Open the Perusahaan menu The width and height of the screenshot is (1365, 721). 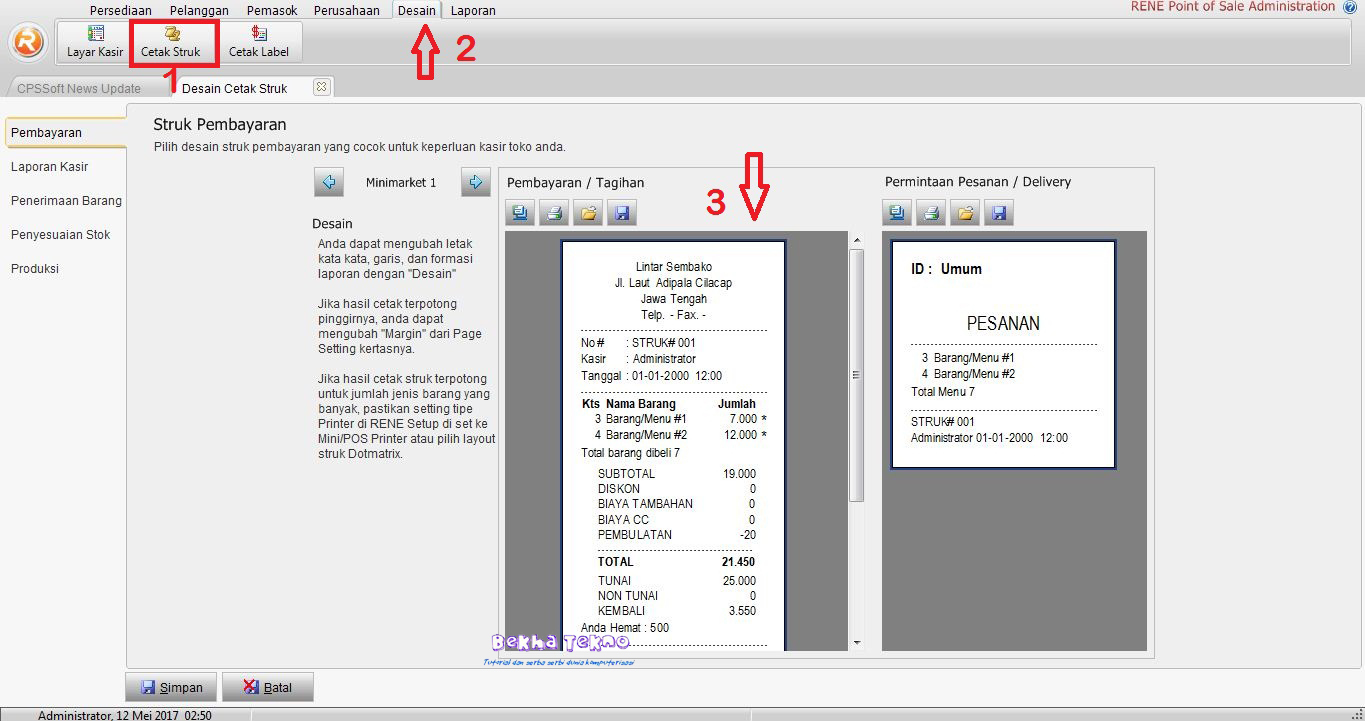347,10
